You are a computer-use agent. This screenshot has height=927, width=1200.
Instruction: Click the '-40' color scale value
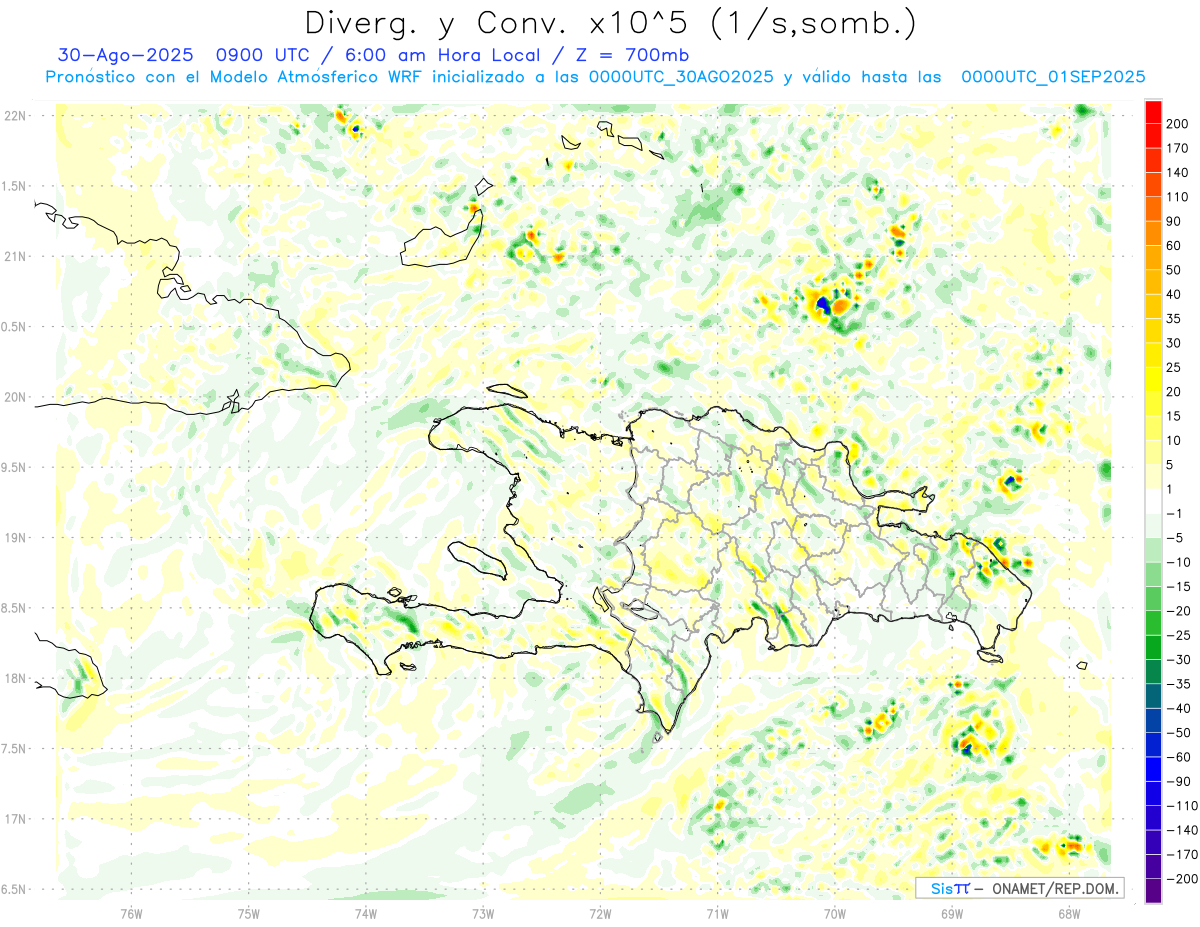tap(1179, 708)
